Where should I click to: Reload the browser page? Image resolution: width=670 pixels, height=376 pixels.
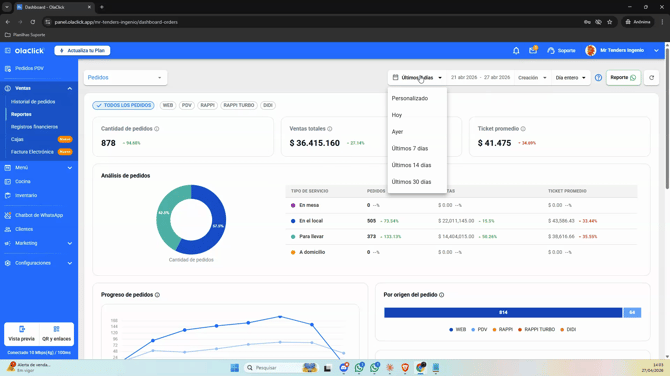coord(32,22)
